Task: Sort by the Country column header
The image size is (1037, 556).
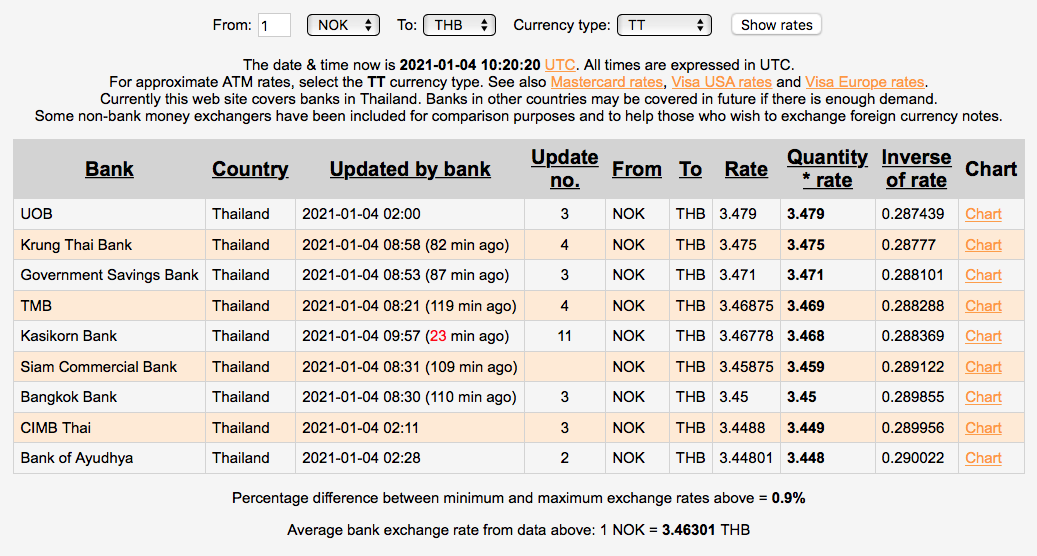Action: coord(250,169)
